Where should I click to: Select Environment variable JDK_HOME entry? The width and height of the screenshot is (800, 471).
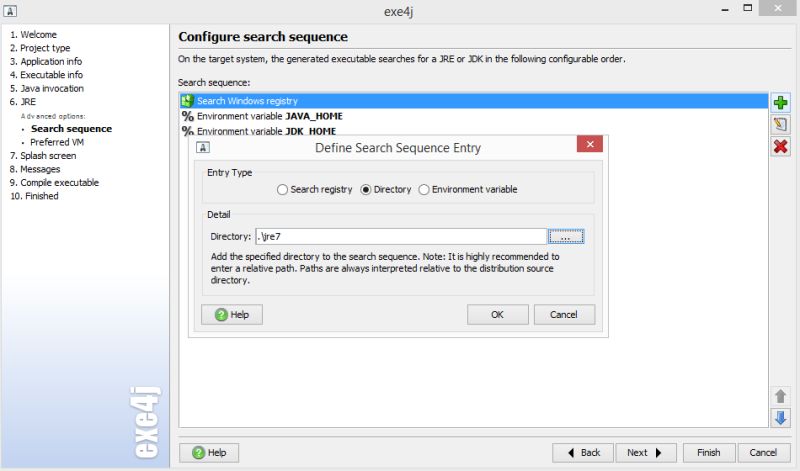pos(473,131)
